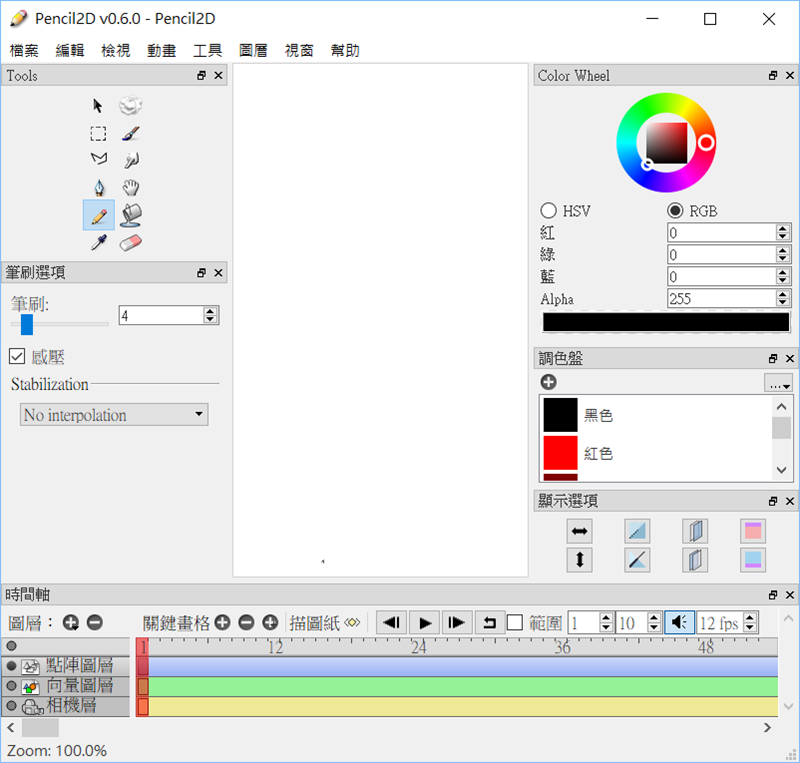Toggle the sound mute button

pos(678,623)
